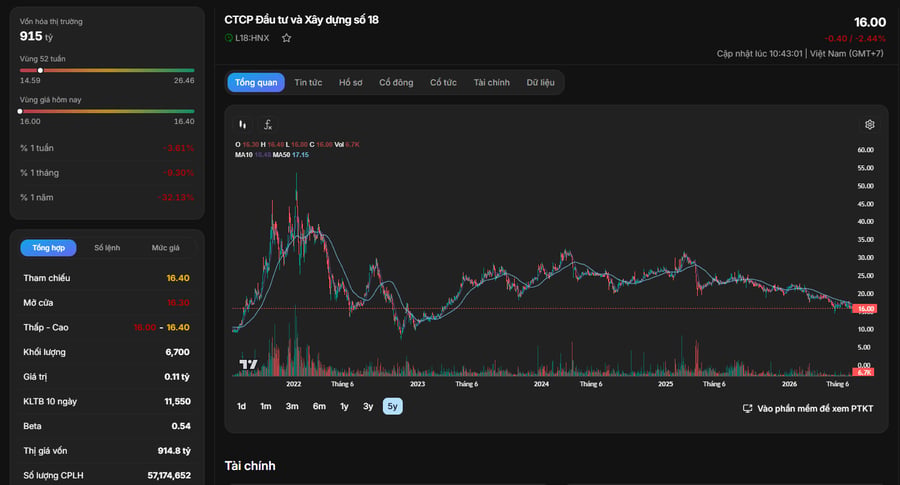Click the green clock icon beside L18:HNX
The width and height of the screenshot is (900, 485).
228,38
